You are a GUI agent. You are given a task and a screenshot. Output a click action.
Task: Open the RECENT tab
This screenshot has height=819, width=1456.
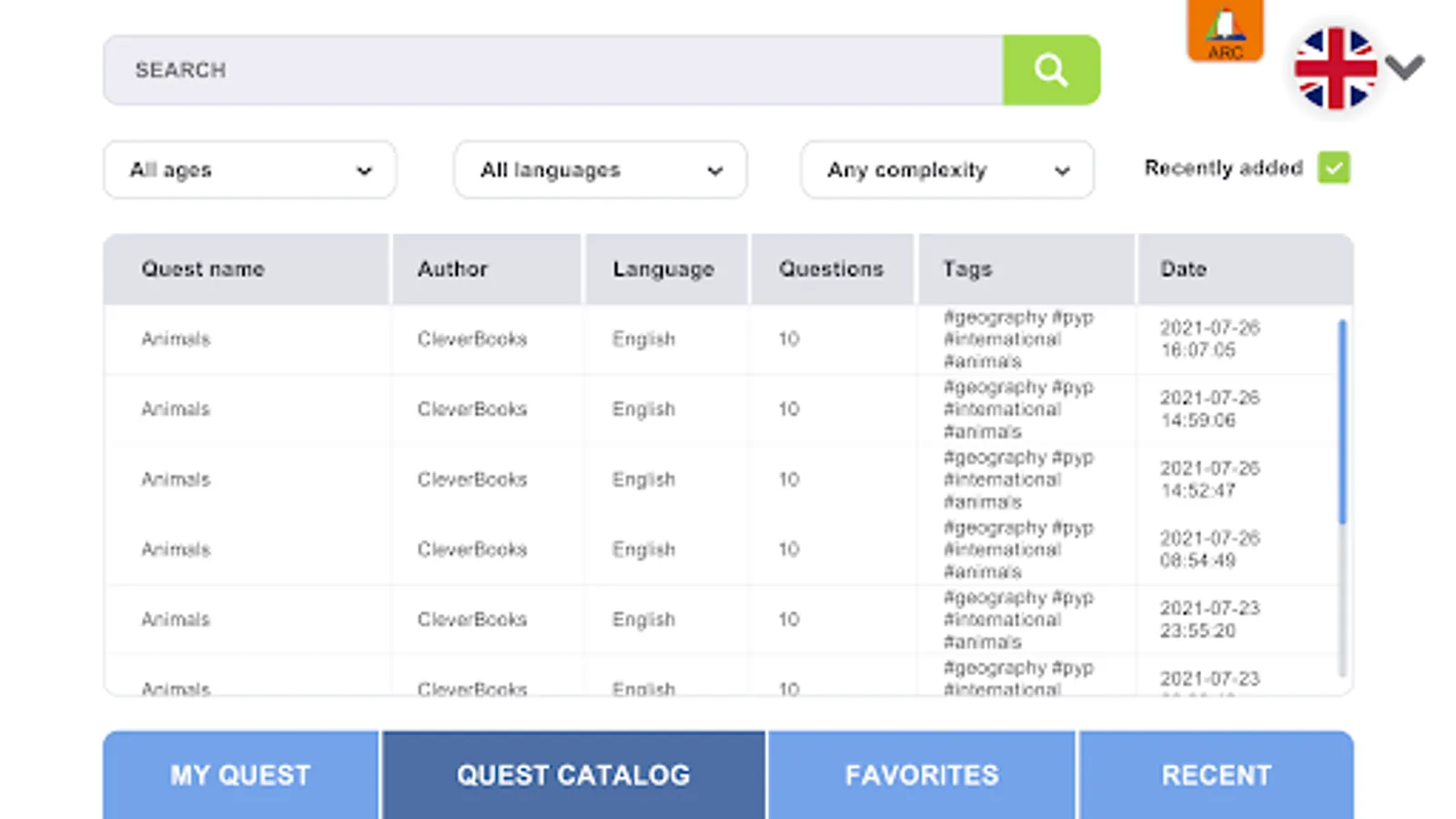1216,774
